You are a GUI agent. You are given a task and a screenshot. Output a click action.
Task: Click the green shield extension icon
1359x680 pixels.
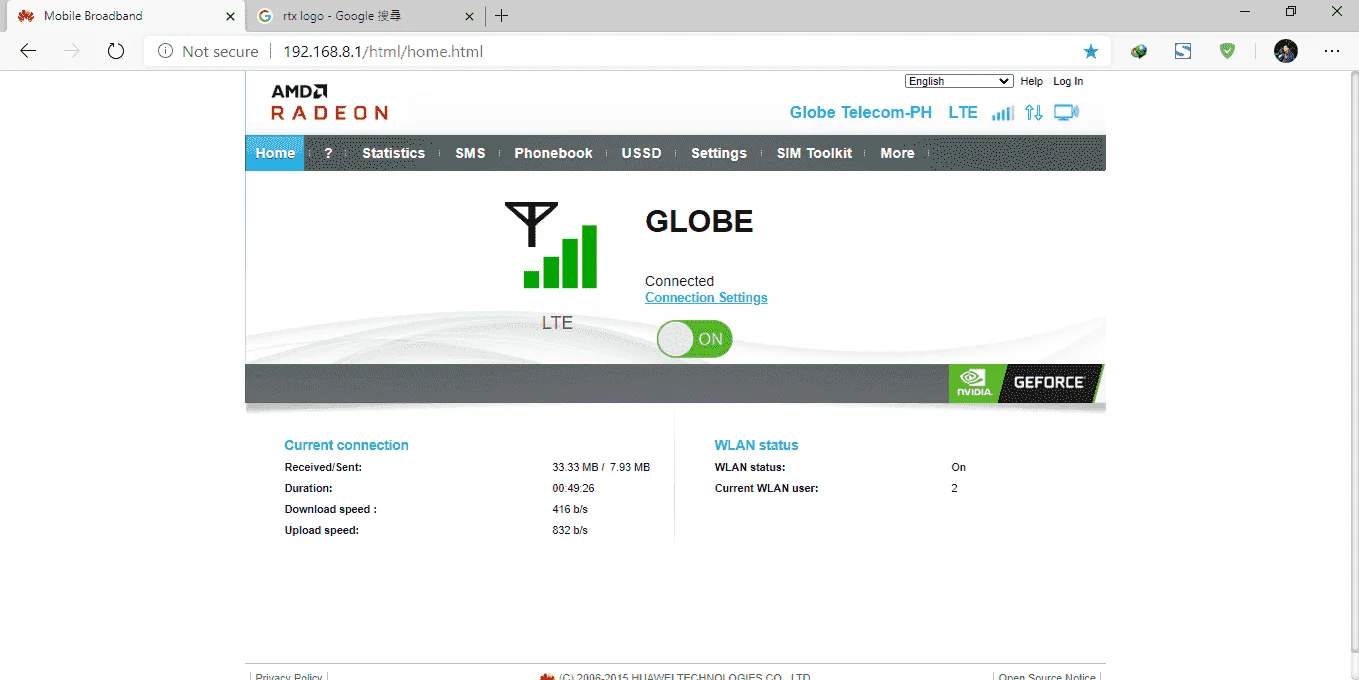tap(1227, 51)
